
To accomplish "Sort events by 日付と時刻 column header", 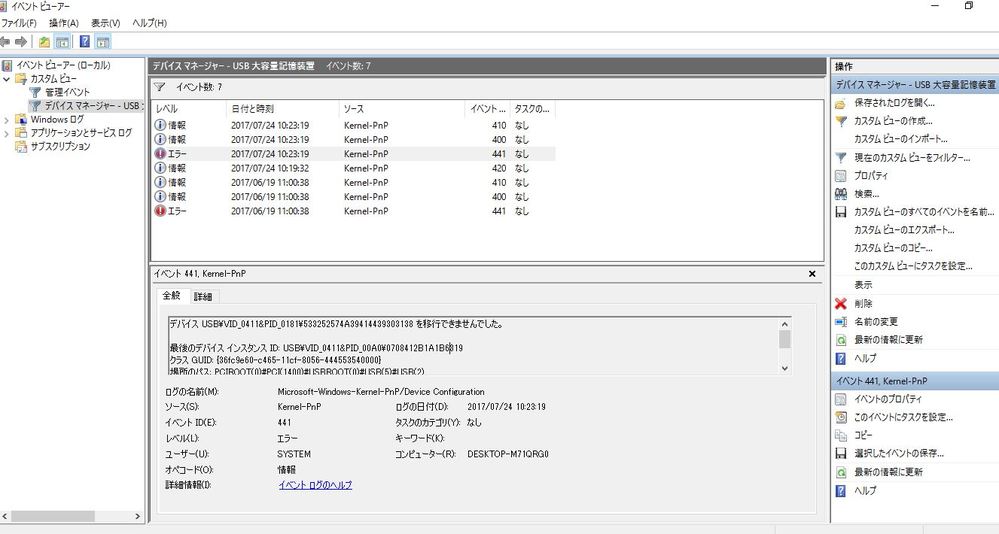I will 252,108.
